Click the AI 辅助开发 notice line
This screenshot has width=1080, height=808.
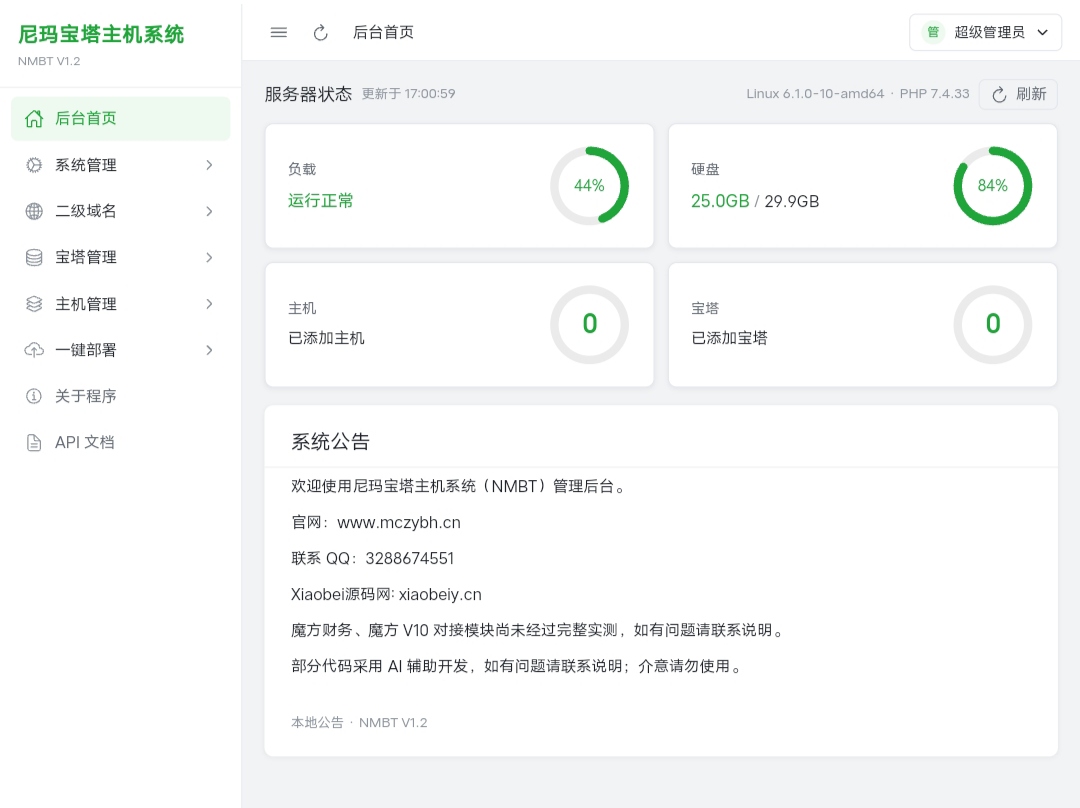coord(517,666)
